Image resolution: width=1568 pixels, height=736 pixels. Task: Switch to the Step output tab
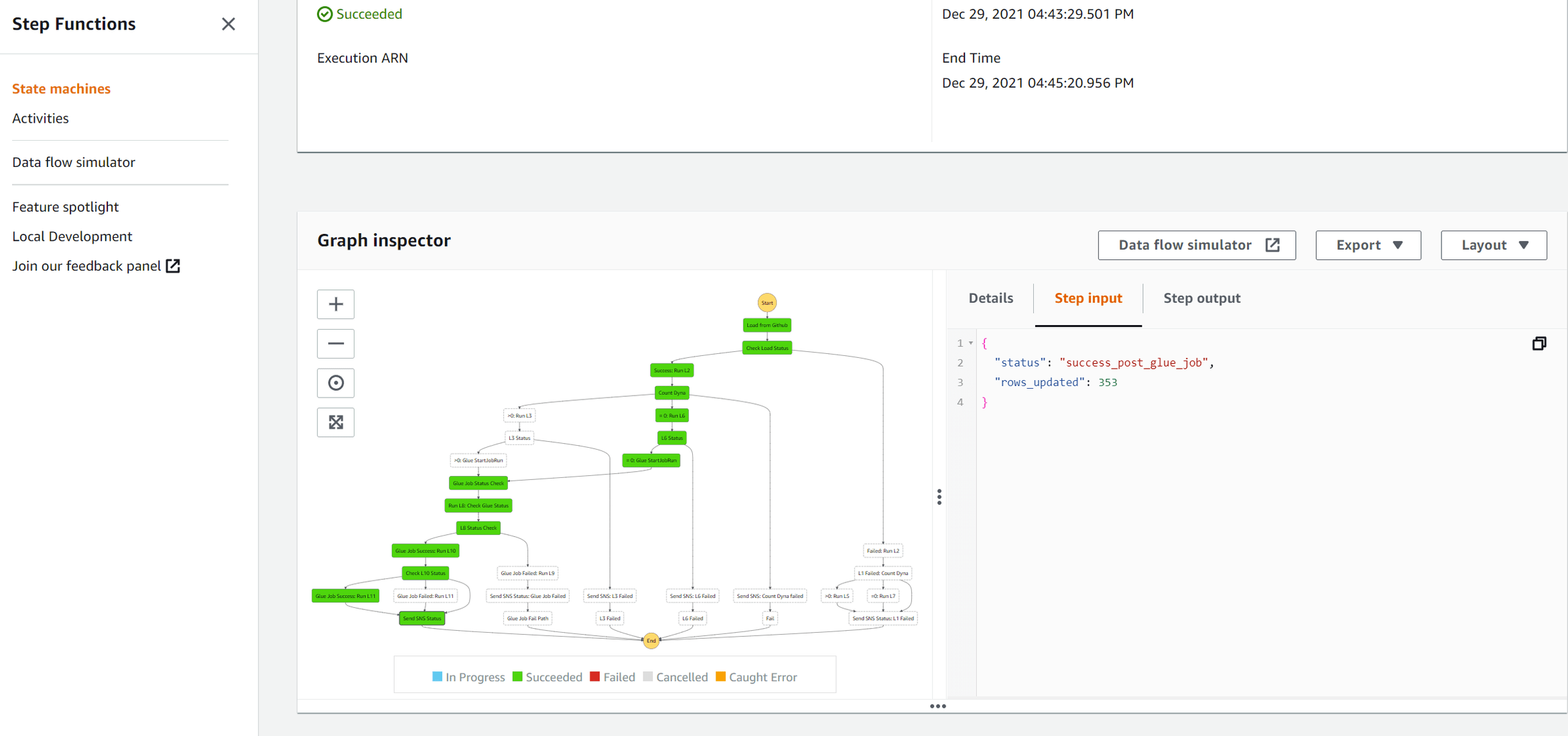pos(1201,298)
